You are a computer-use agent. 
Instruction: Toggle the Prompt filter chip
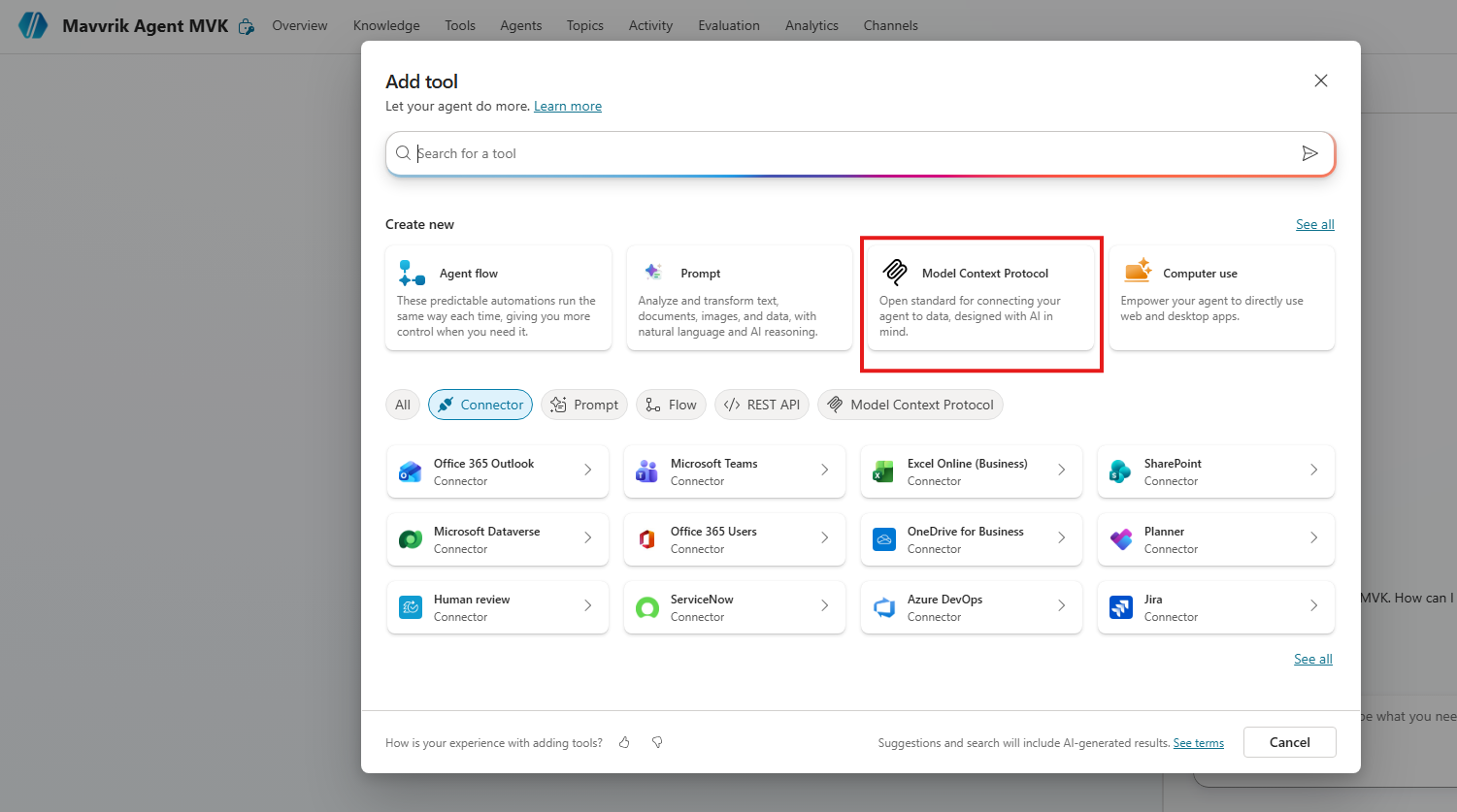[x=584, y=405]
